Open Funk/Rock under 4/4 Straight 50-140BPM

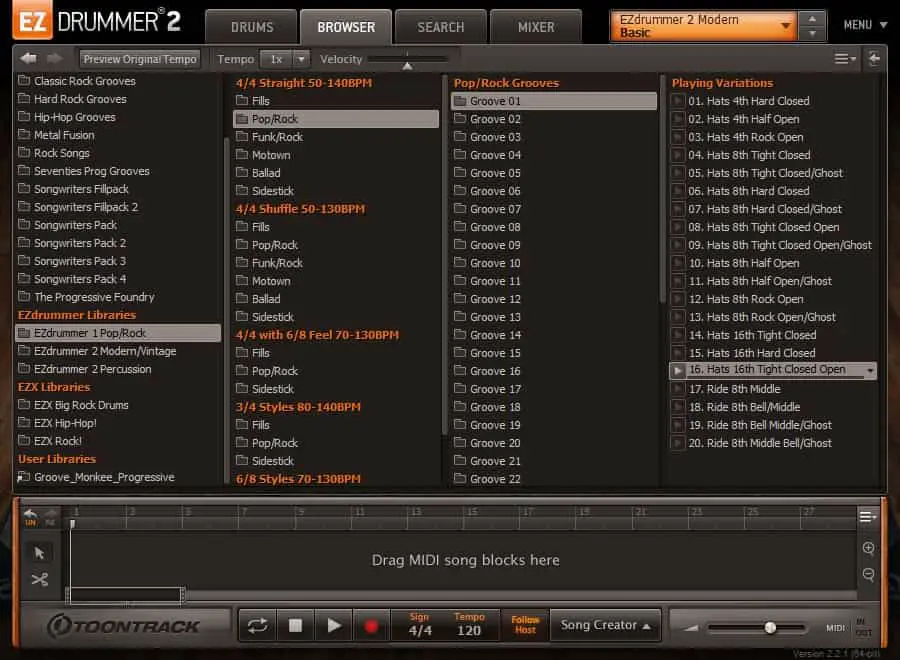coord(270,137)
